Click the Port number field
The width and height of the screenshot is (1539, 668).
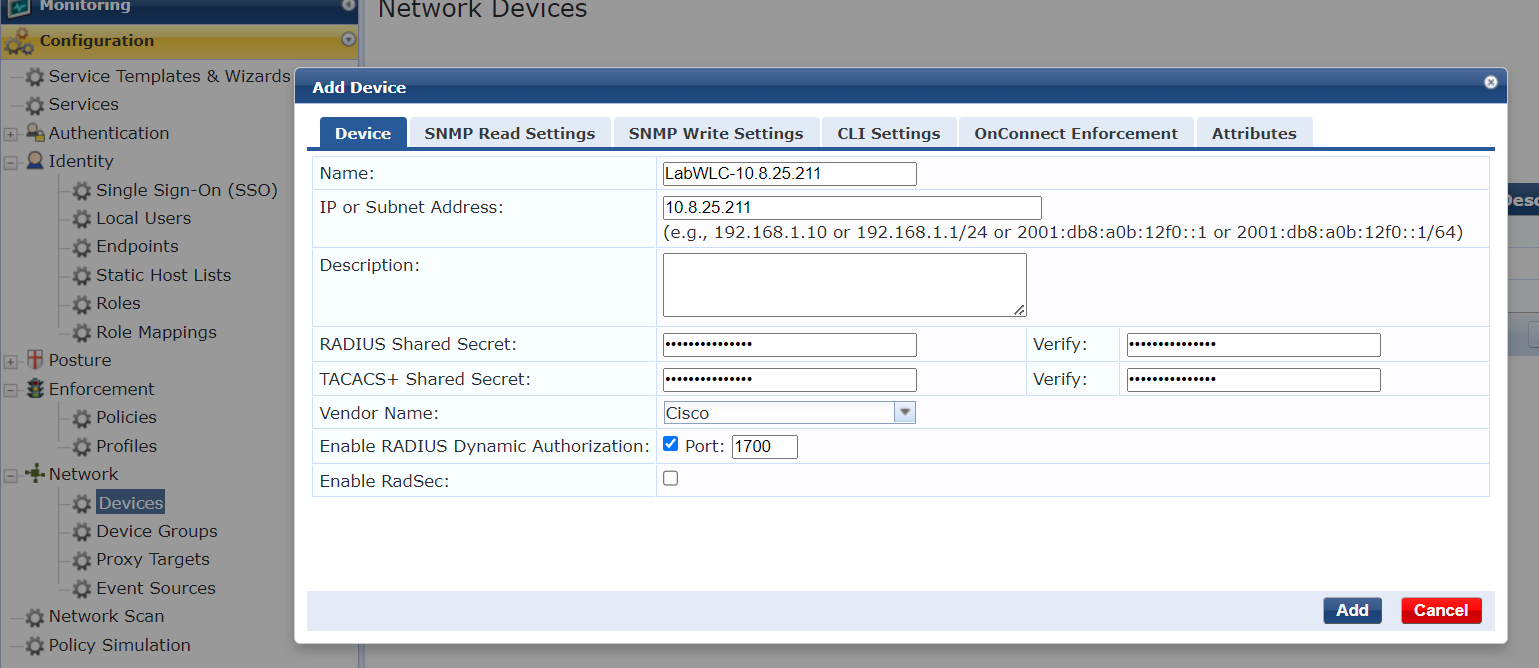click(x=765, y=446)
